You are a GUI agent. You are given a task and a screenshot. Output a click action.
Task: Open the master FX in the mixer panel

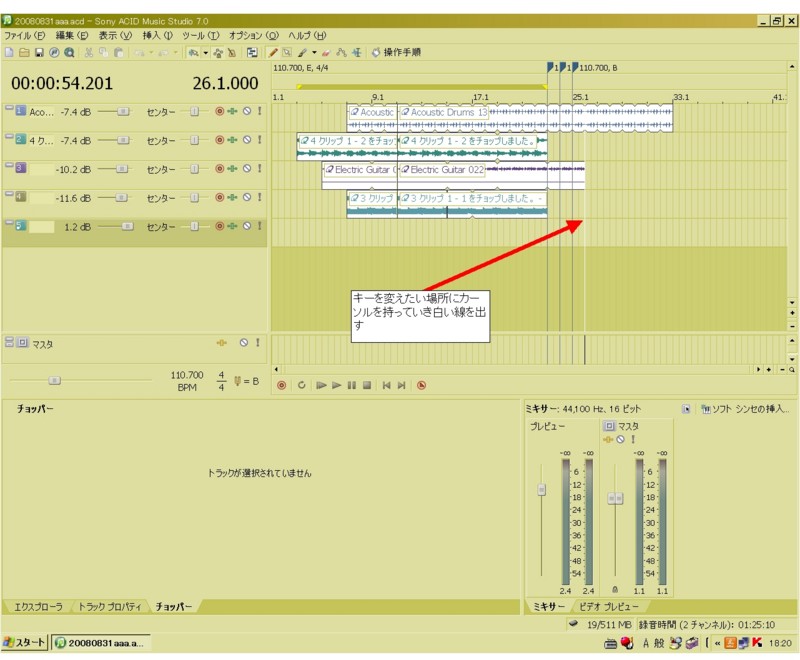(x=608, y=440)
